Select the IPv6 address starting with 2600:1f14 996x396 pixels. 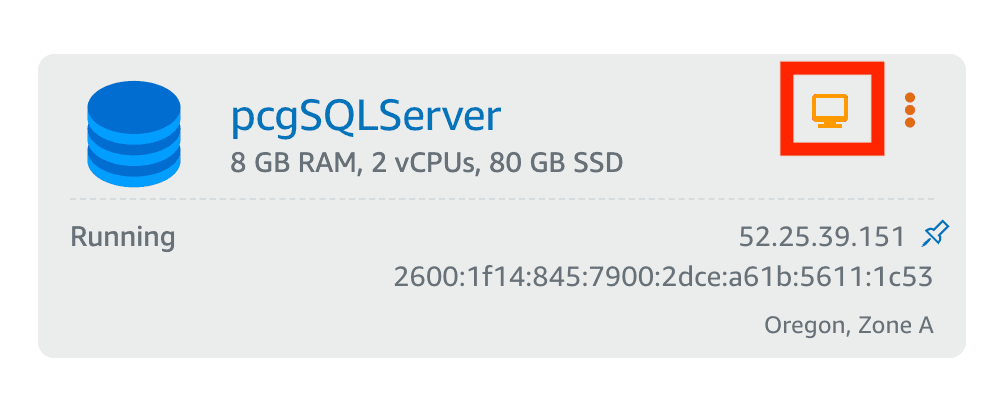(x=663, y=278)
